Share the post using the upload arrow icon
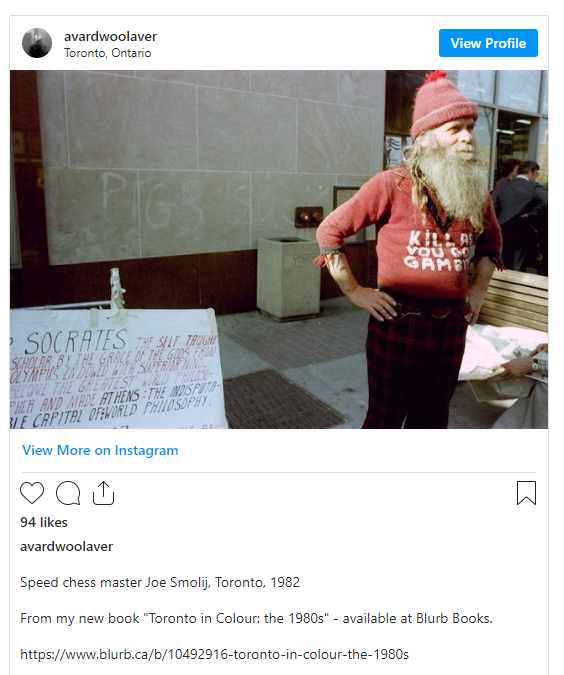 click(x=103, y=493)
